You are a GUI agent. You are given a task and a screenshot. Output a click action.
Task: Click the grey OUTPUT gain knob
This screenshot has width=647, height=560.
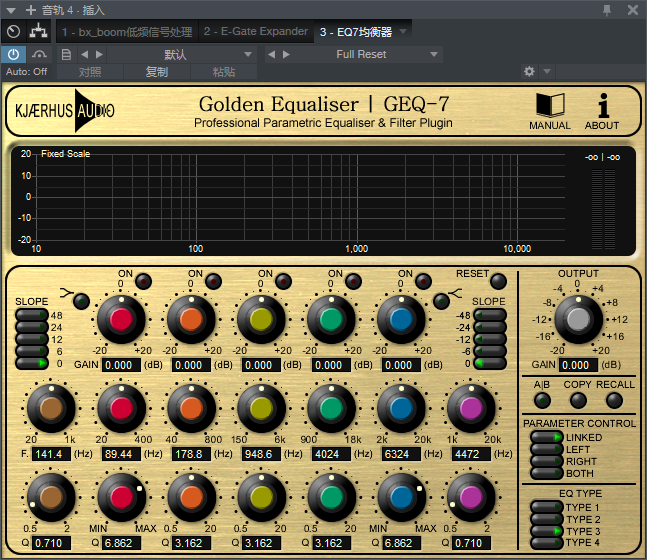coord(579,319)
